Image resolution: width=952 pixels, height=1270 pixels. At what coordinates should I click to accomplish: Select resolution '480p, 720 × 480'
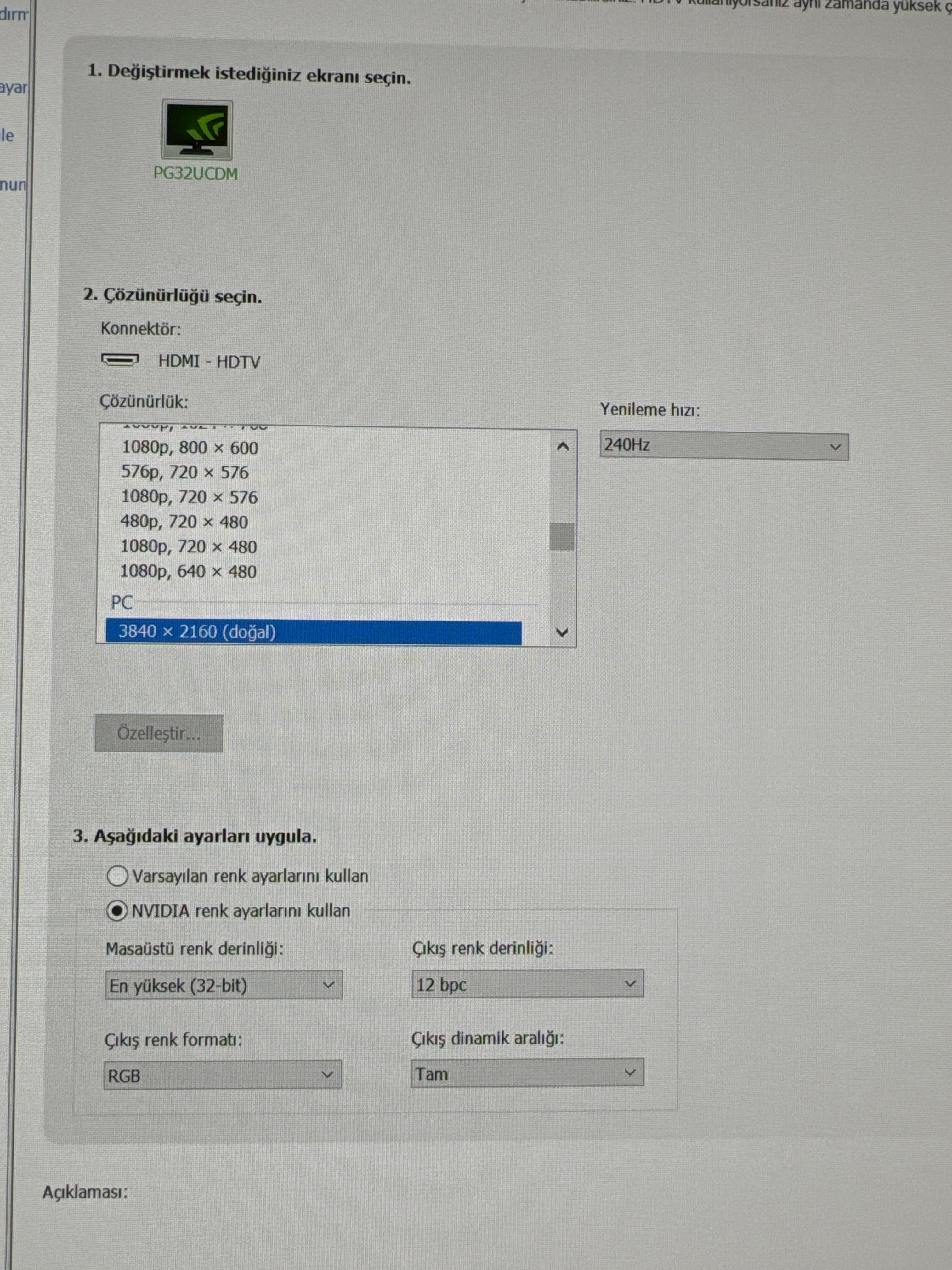(x=184, y=522)
